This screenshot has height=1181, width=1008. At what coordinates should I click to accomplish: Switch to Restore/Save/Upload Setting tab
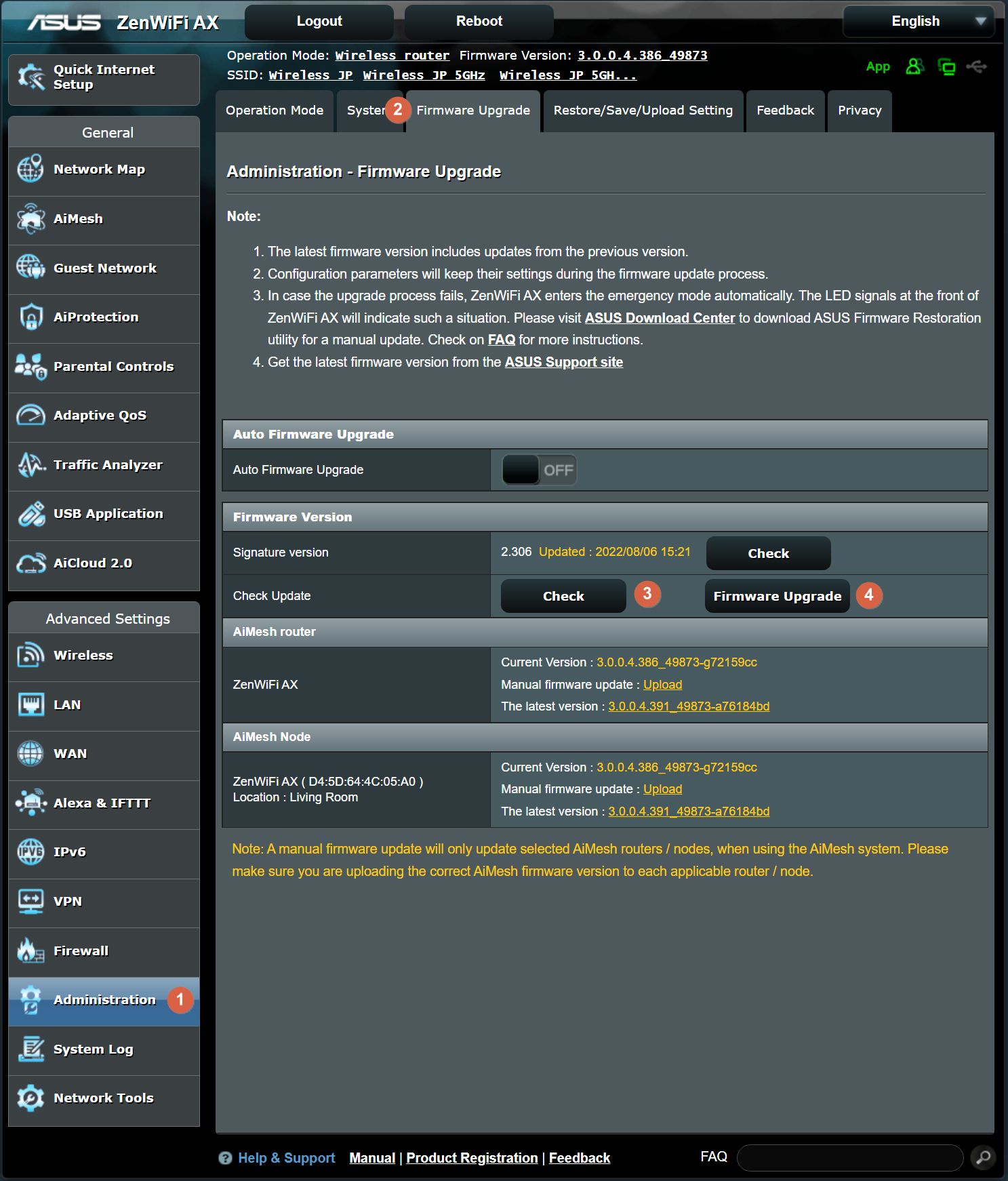pos(643,111)
